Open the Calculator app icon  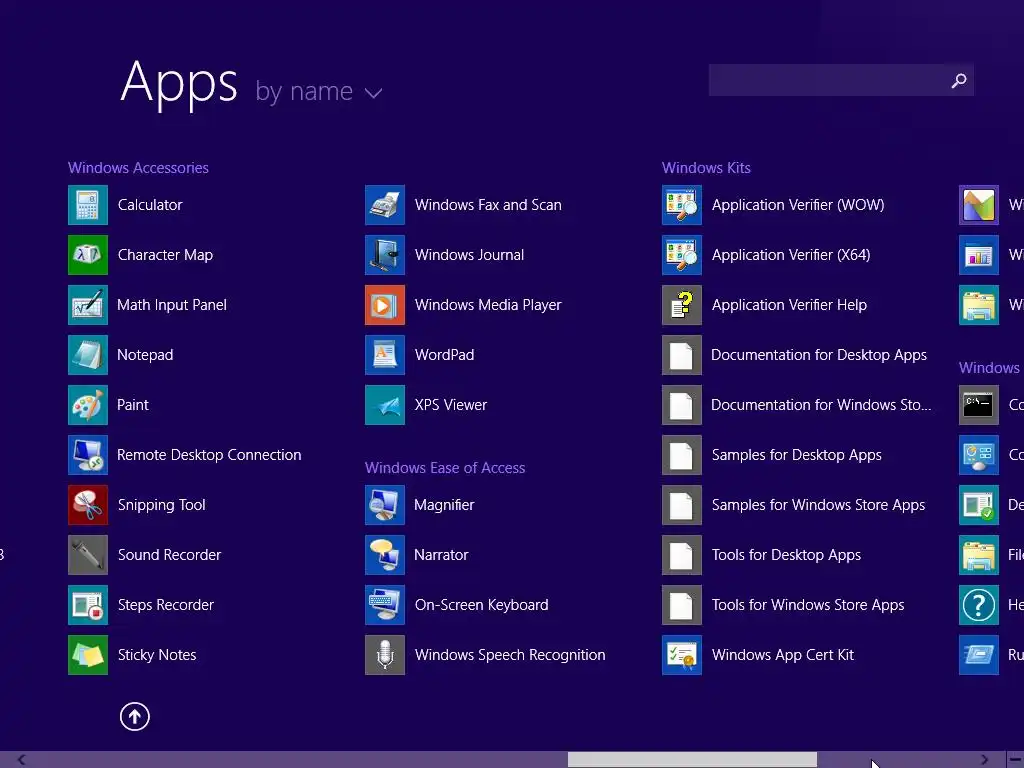88,204
